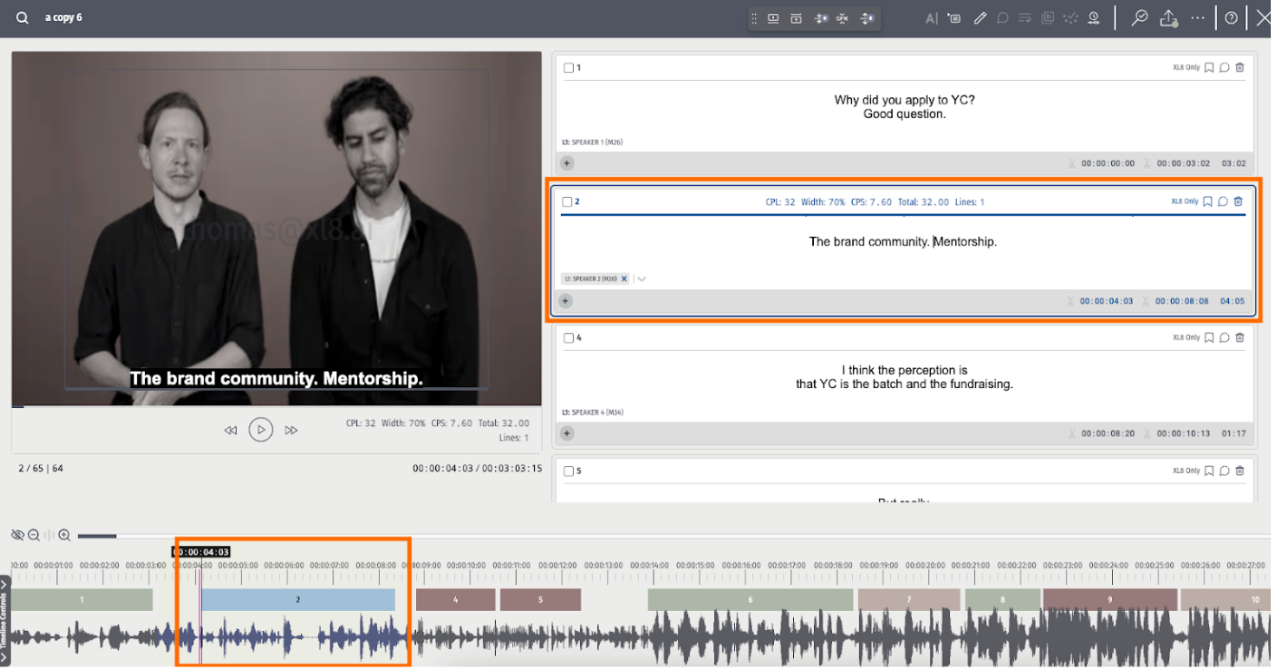Click the Speaker 1 label in subtitle 1
The width and height of the screenshot is (1271, 668).
(x=593, y=142)
